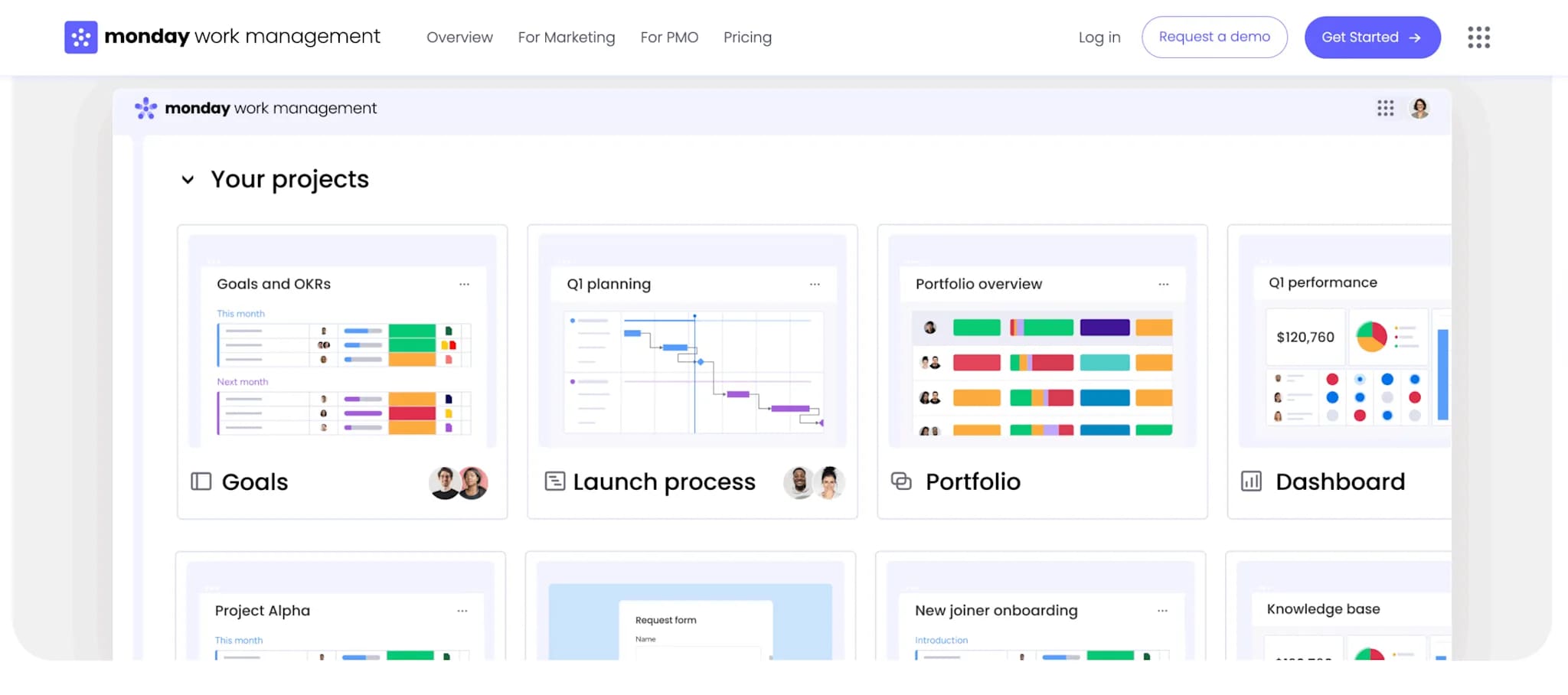Screen dimensions: 1568x695
Task: Click the Q1 planning Gantt thumbnail
Action: click(x=693, y=341)
